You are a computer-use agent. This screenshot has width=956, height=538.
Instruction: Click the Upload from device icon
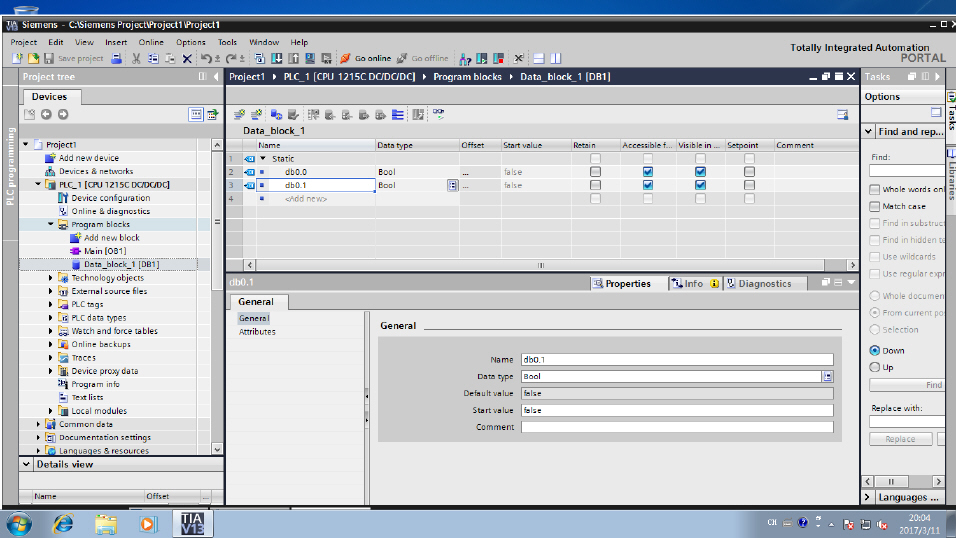click(293, 59)
